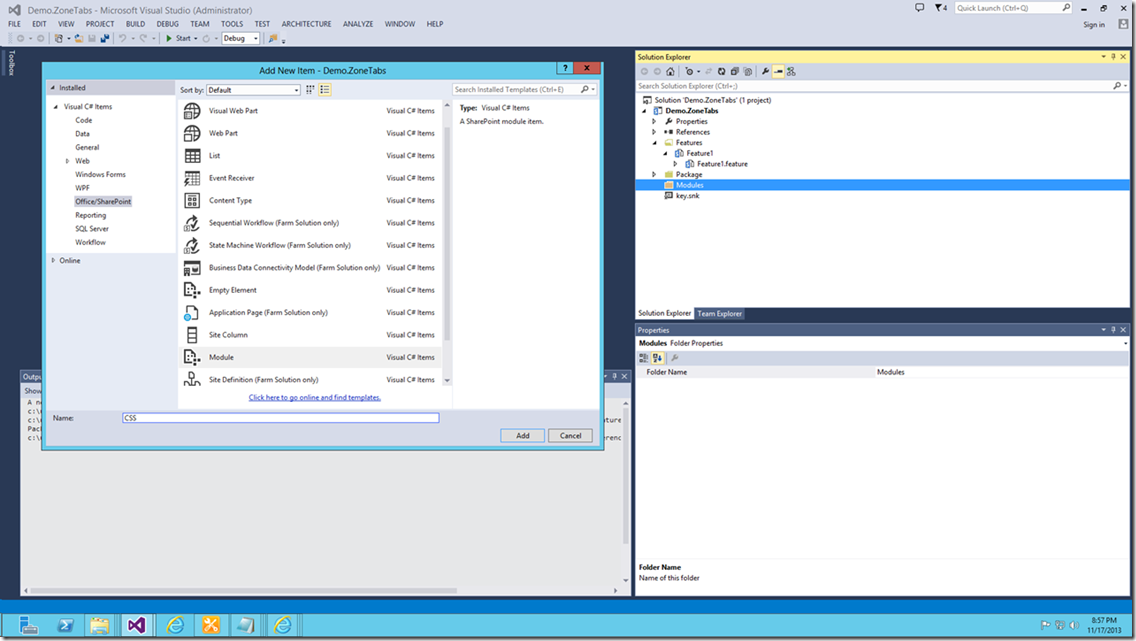Expand the References node in Solution Explorer
Viewport: 1136px width, 641px height.
click(654, 132)
